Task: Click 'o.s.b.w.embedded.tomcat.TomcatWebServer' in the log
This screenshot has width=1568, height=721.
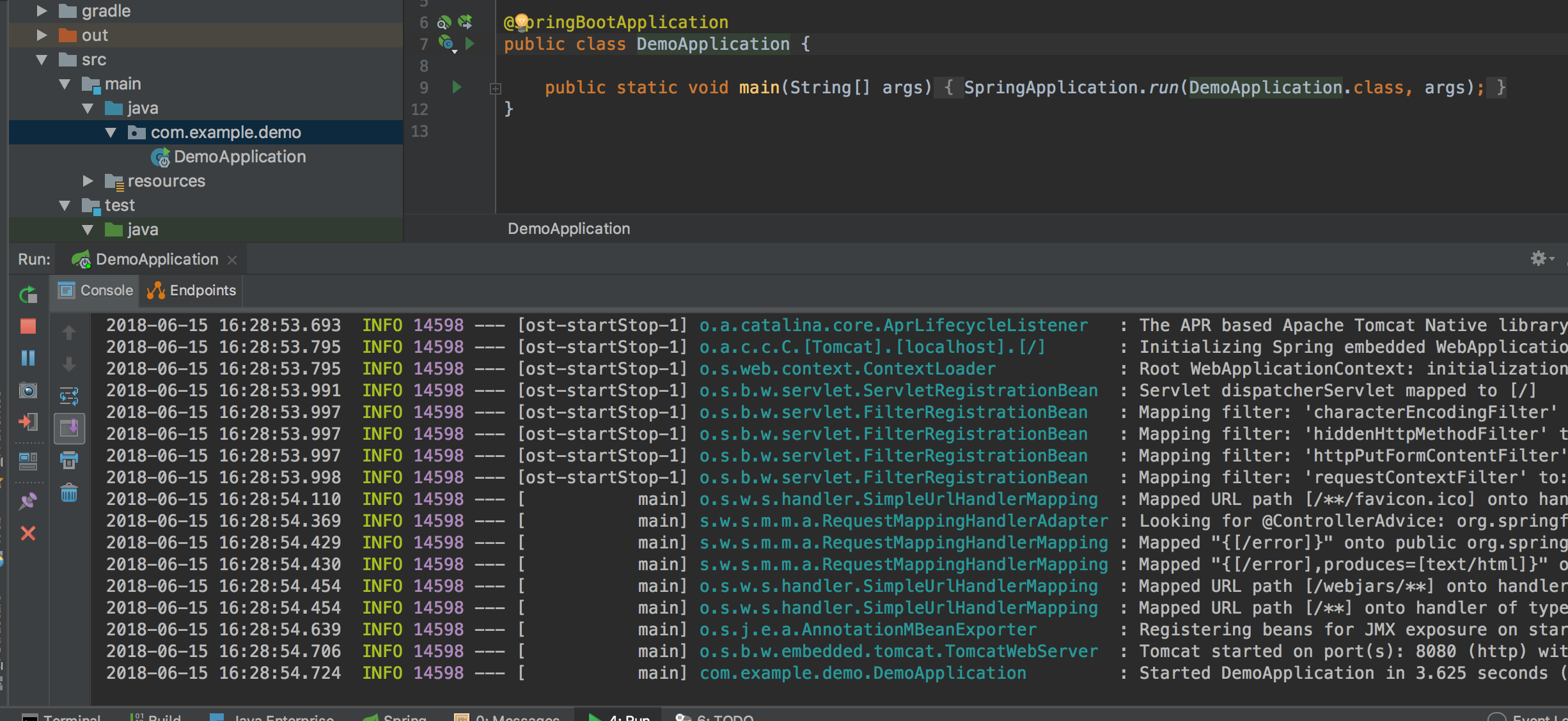Action: [898, 651]
